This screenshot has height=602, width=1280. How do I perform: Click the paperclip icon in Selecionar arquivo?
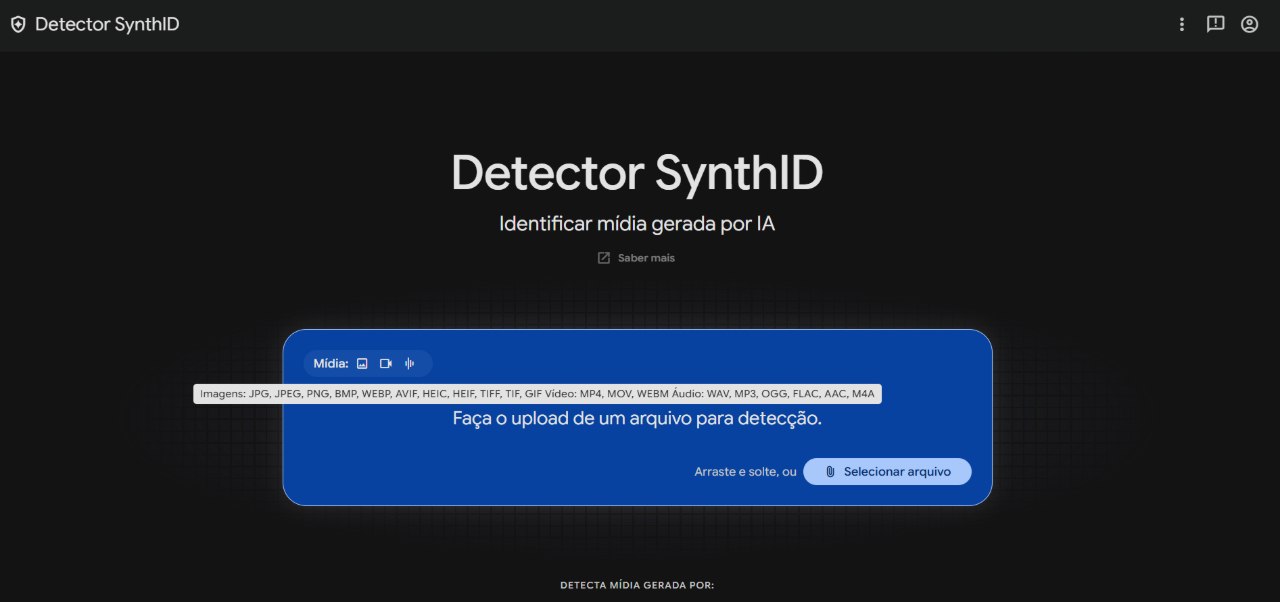[830, 472]
